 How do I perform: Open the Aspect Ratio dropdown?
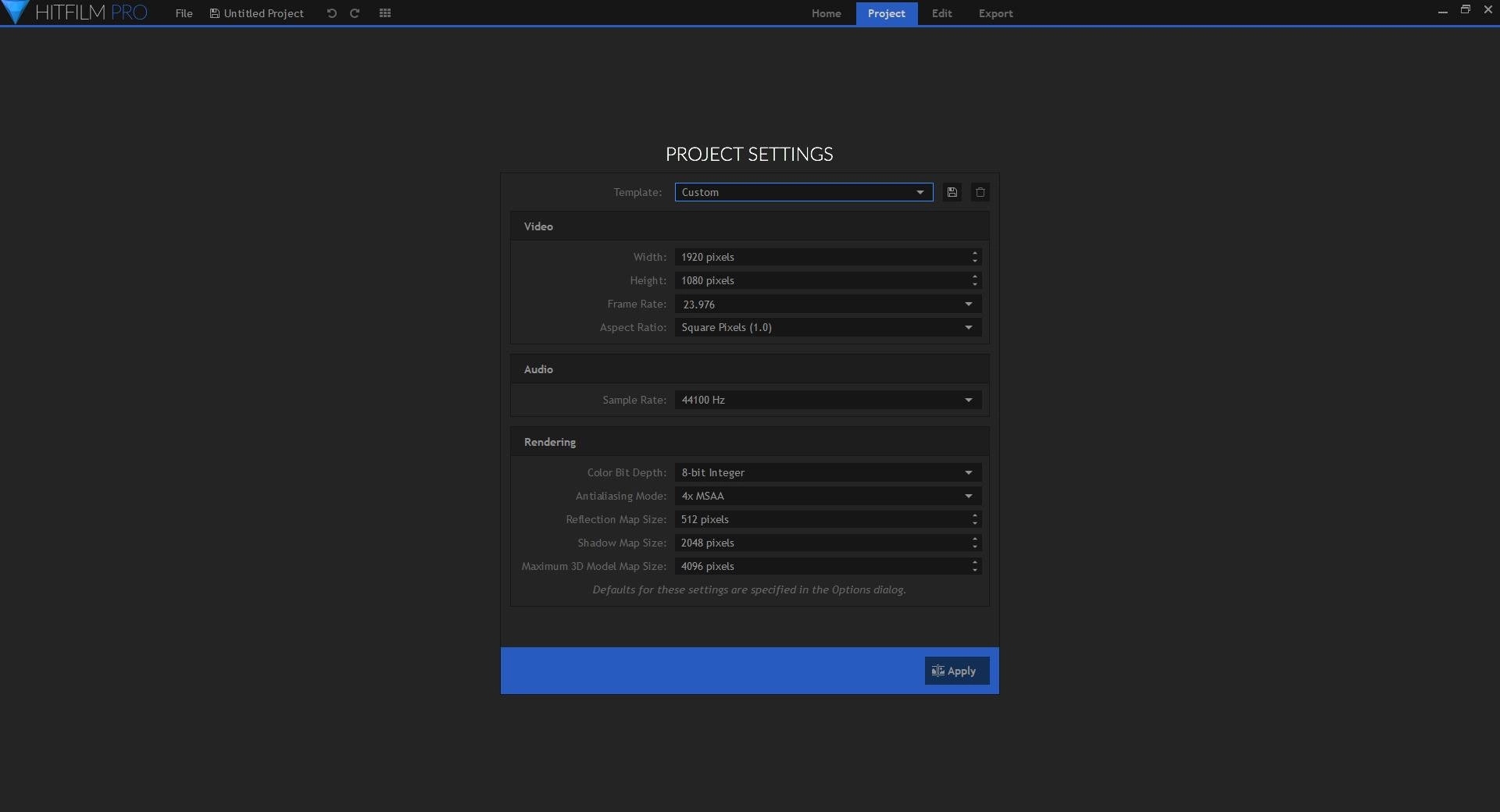point(828,327)
